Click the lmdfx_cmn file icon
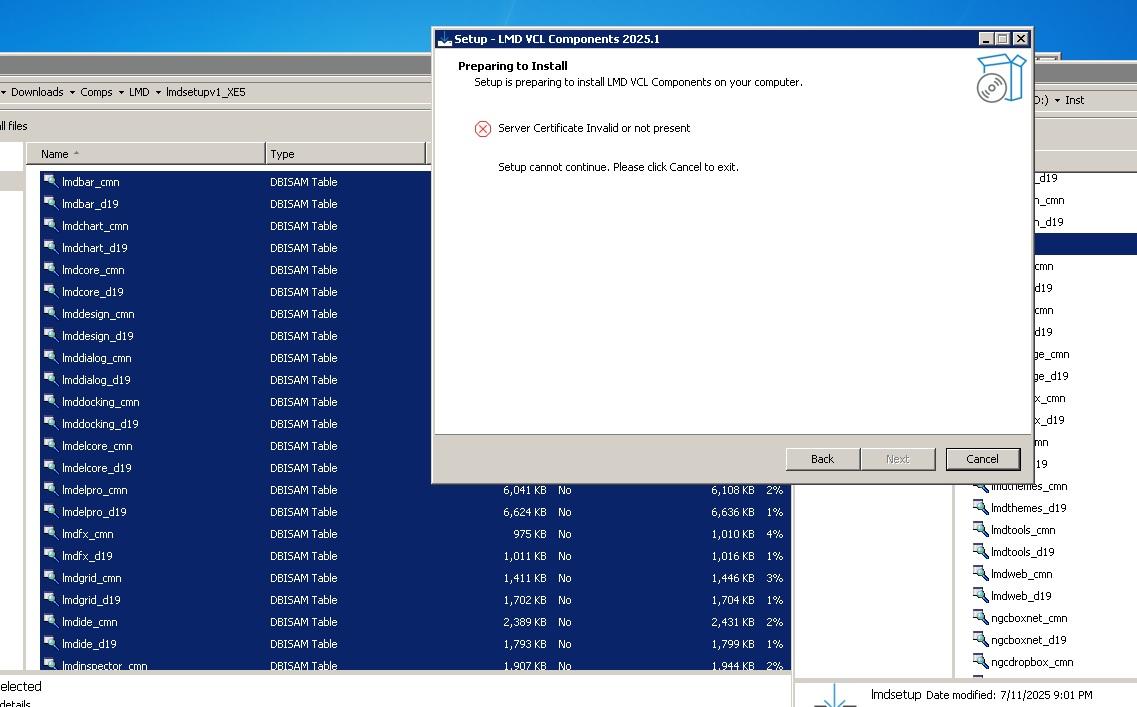Image resolution: width=1137 pixels, height=707 pixels. [x=51, y=532]
